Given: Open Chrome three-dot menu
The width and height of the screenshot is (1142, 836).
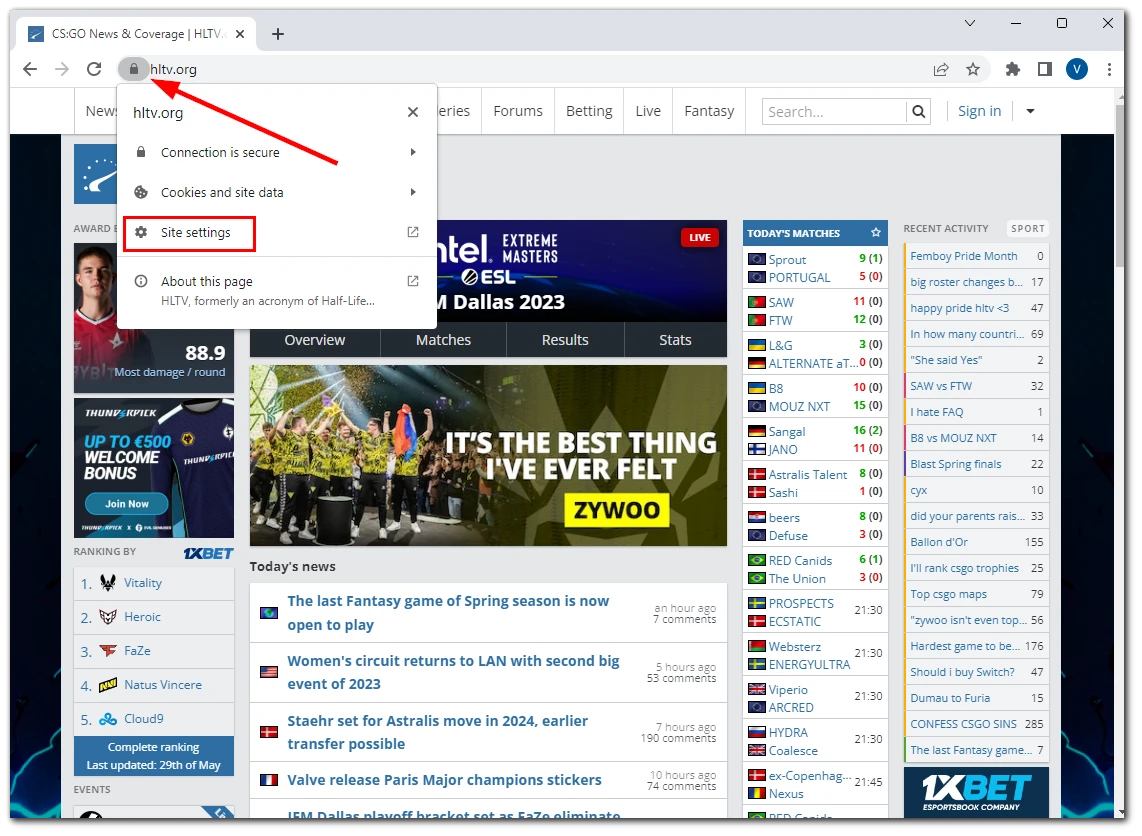Looking at the screenshot, I should pos(1108,69).
